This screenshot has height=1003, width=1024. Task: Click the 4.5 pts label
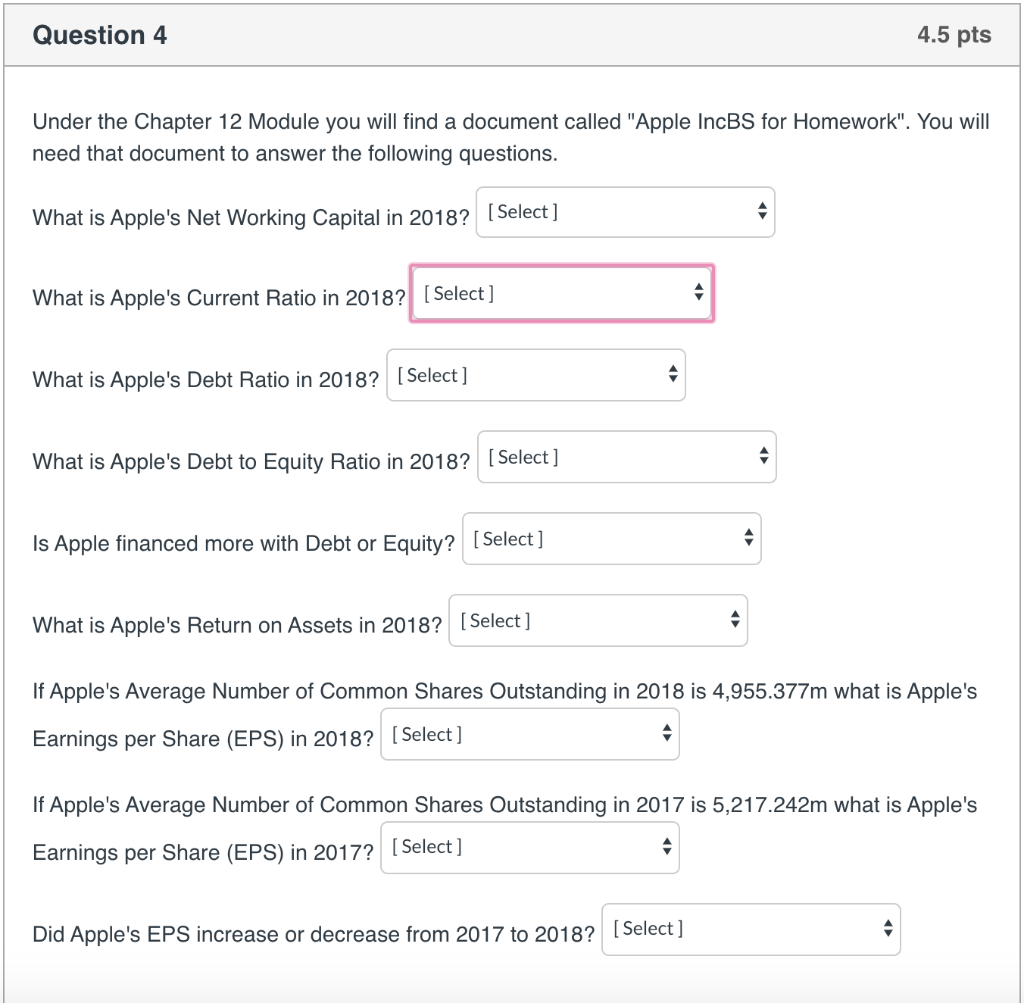tap(954, 34)
